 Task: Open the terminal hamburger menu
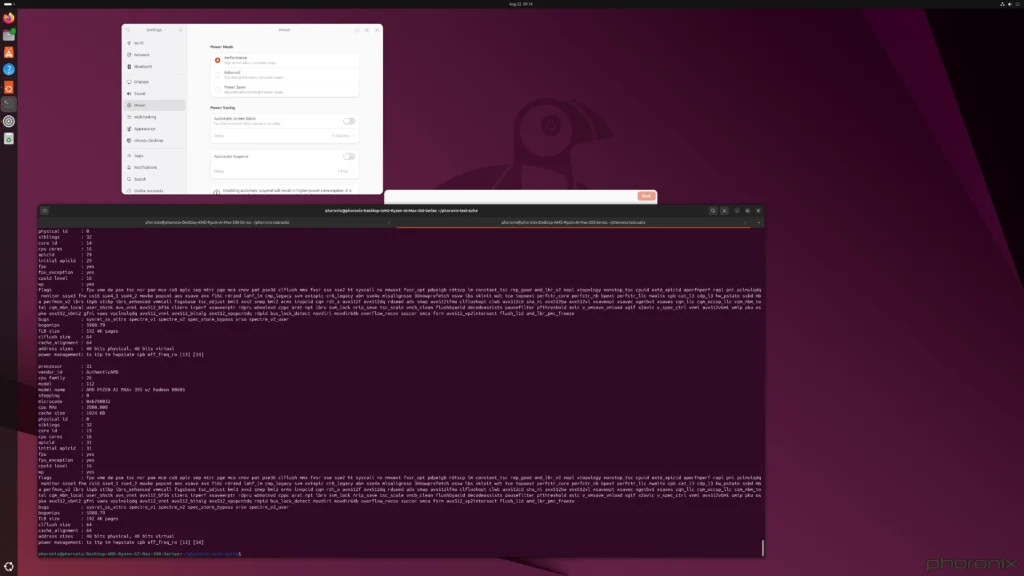[x=724, y=211]
